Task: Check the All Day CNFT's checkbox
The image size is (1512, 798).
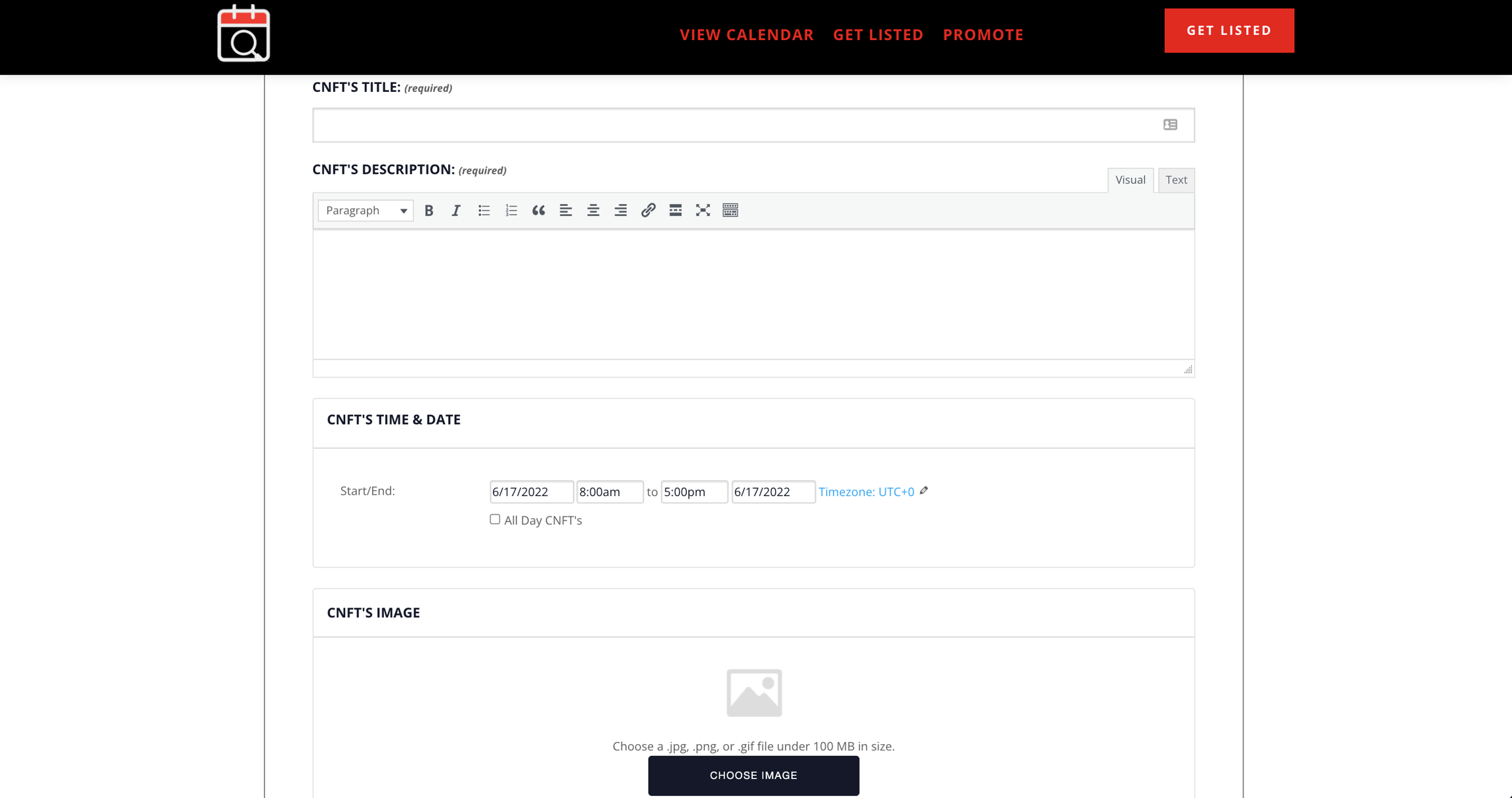Action: [x=495, y=519]
